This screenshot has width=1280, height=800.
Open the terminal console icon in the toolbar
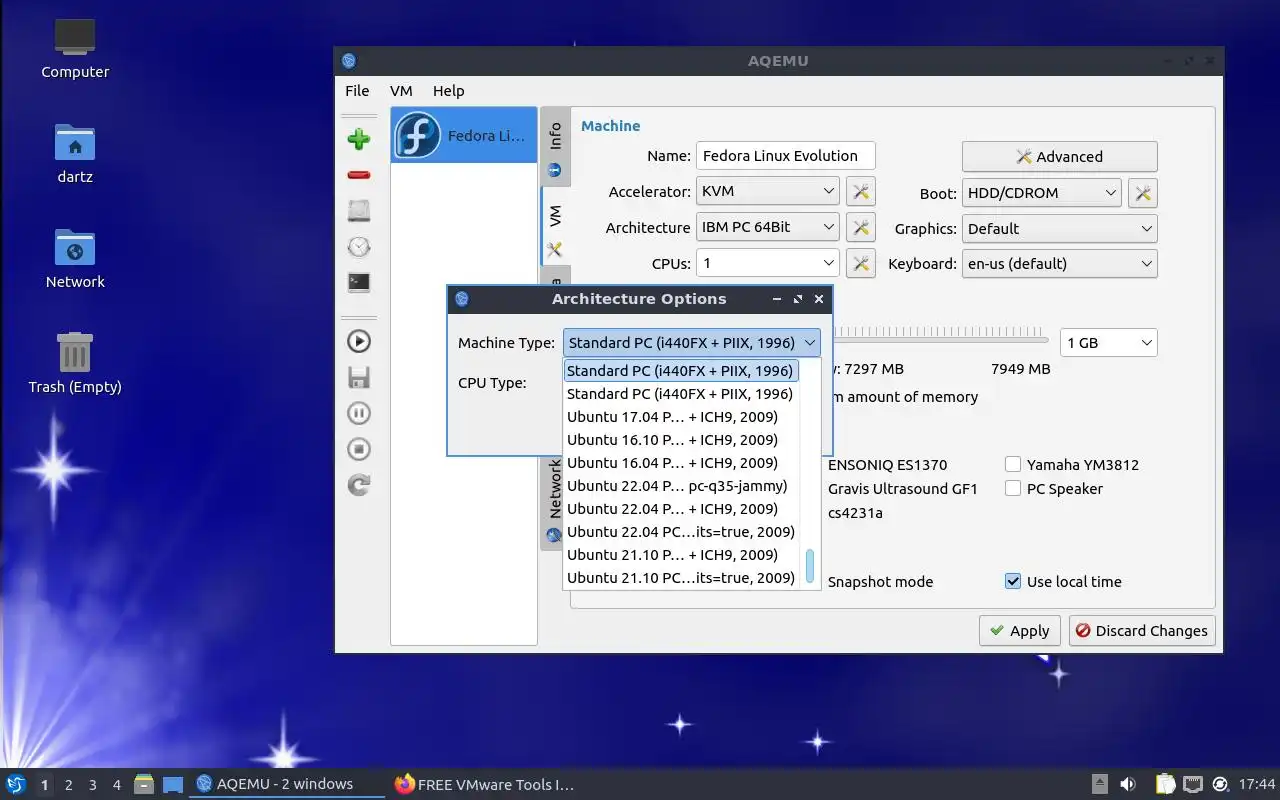click(359, 283)
